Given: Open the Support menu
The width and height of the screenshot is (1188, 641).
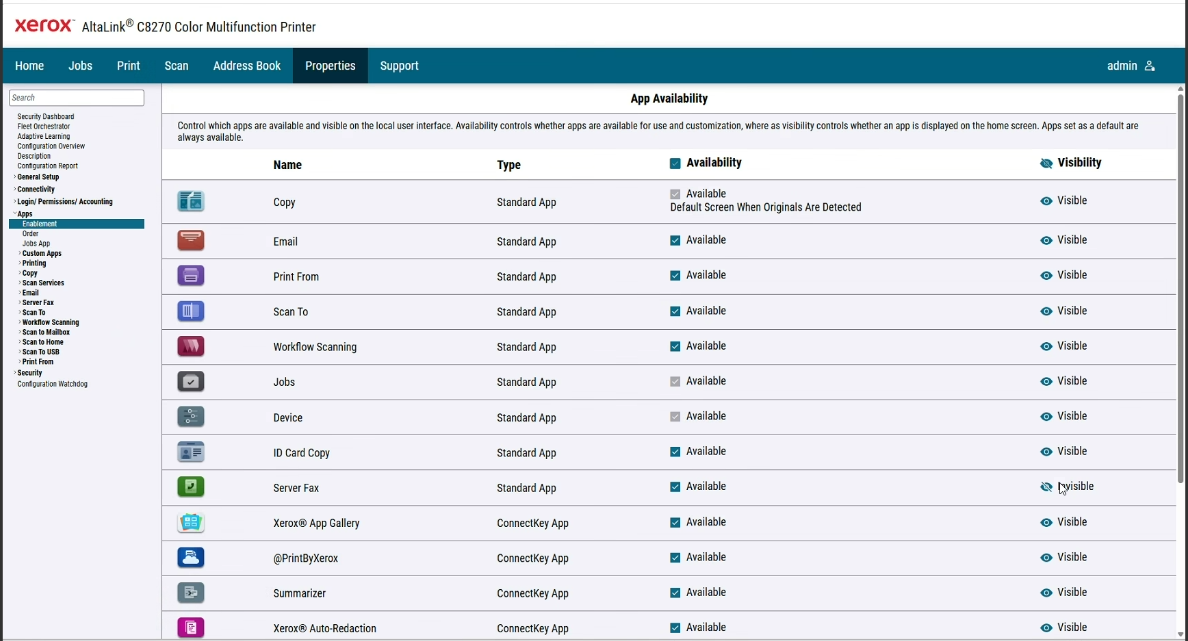Looking at the screenshot, I should (x=399, y=65).
